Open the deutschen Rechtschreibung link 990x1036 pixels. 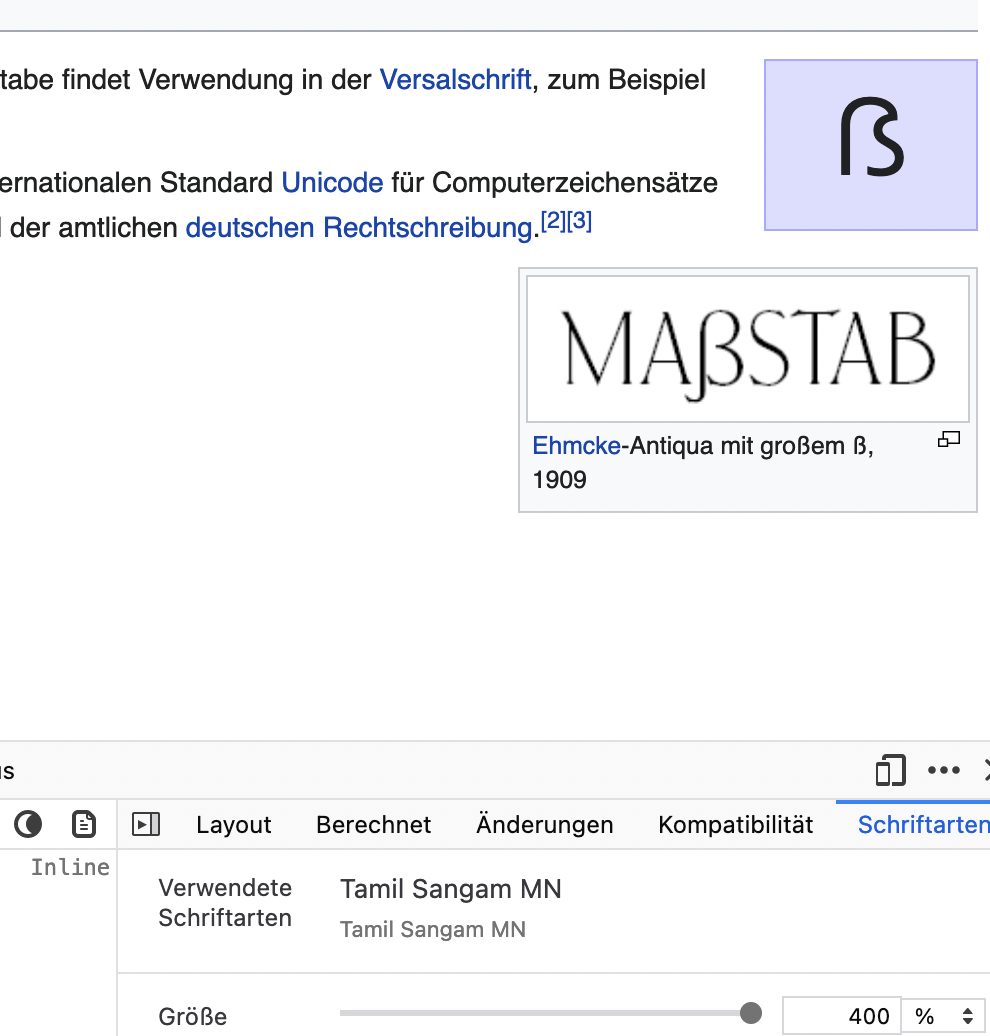click(359, 228)
